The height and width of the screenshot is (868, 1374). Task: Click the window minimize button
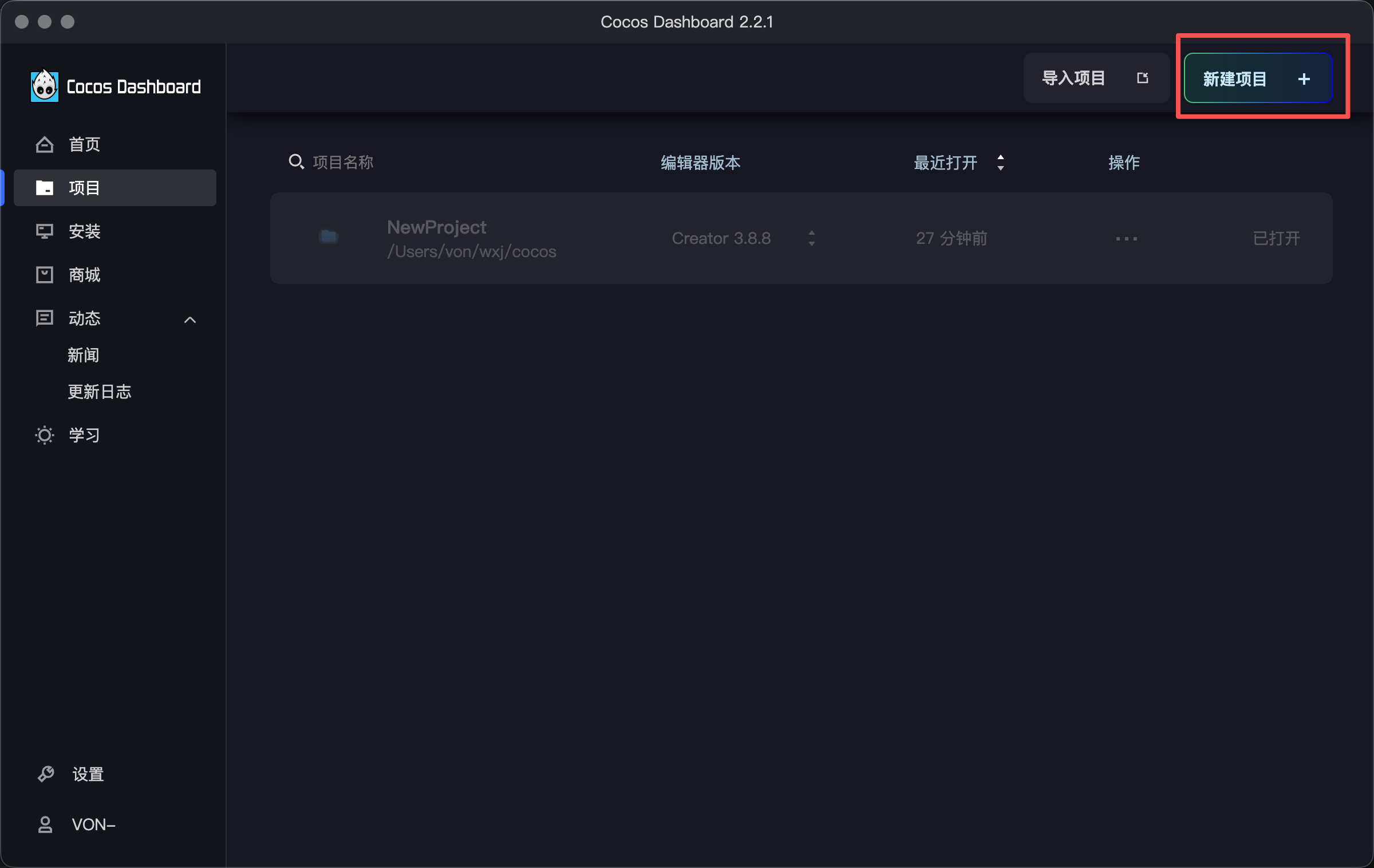click(x=45, y=22)
